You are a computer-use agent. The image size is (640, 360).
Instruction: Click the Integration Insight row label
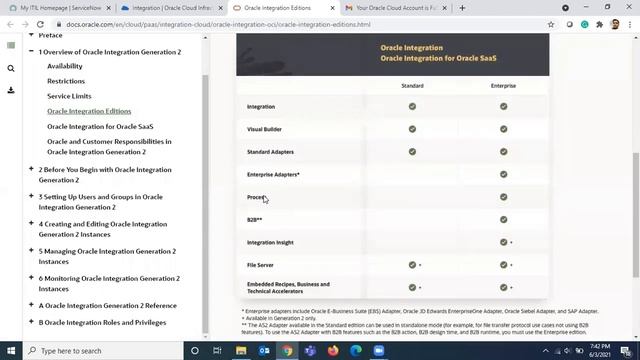click(x=270, y=242)
